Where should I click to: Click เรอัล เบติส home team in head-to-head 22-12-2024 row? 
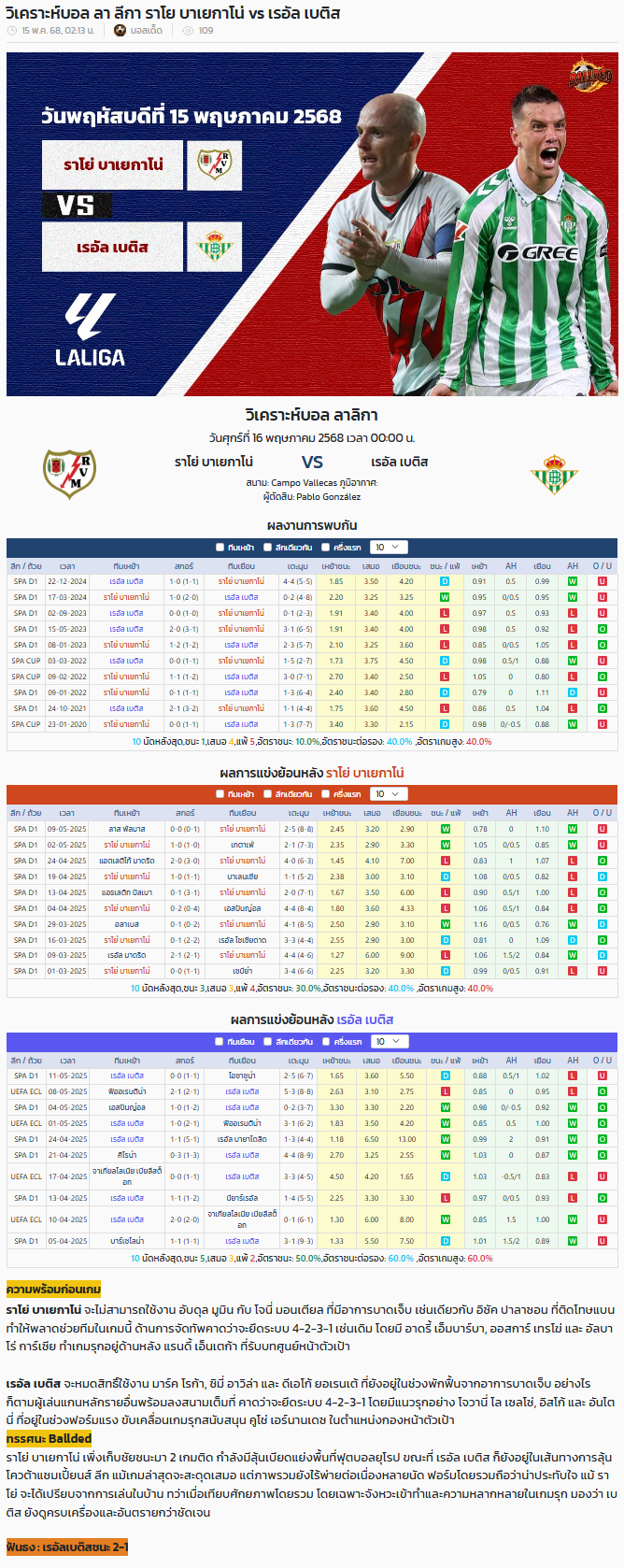(126, 581)
